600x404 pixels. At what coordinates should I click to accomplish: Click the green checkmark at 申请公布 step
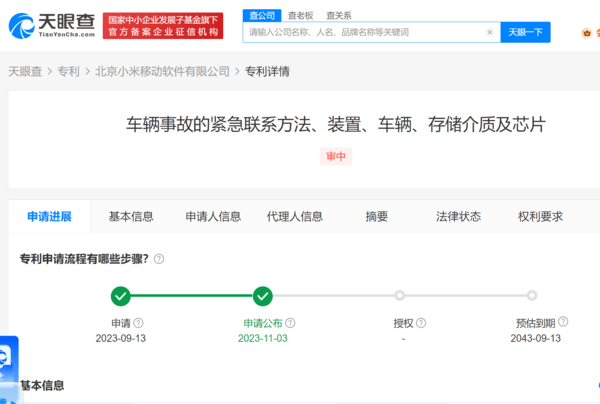tap(262, 295)
